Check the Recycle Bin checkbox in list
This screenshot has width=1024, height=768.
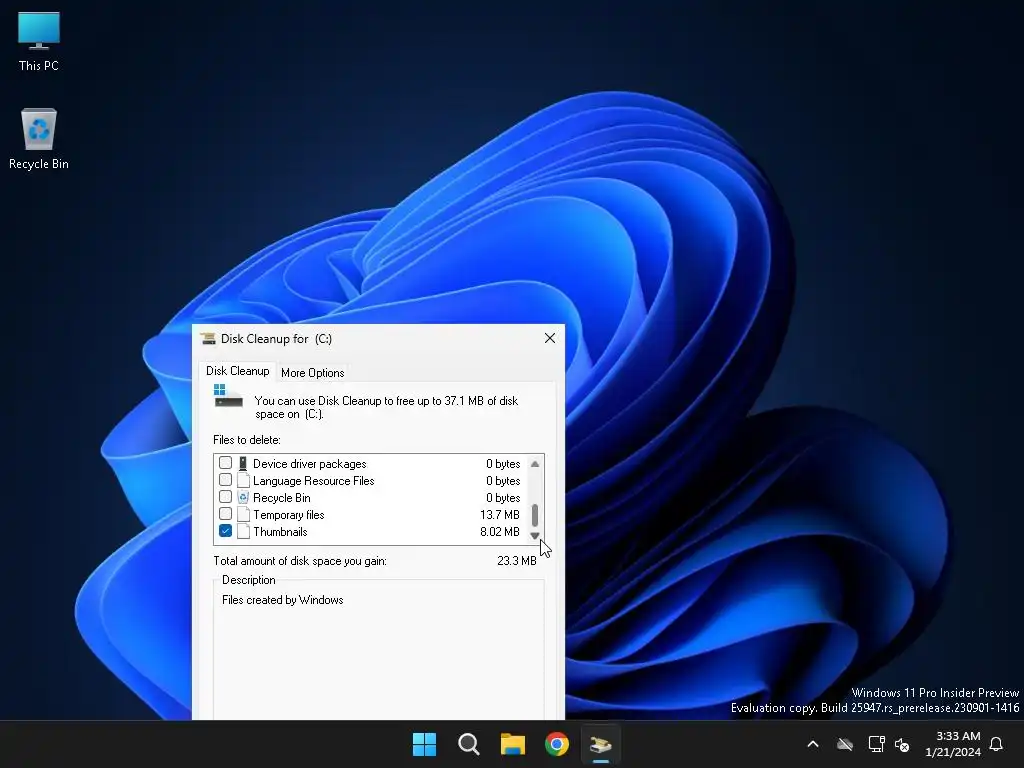click(225, 497)
